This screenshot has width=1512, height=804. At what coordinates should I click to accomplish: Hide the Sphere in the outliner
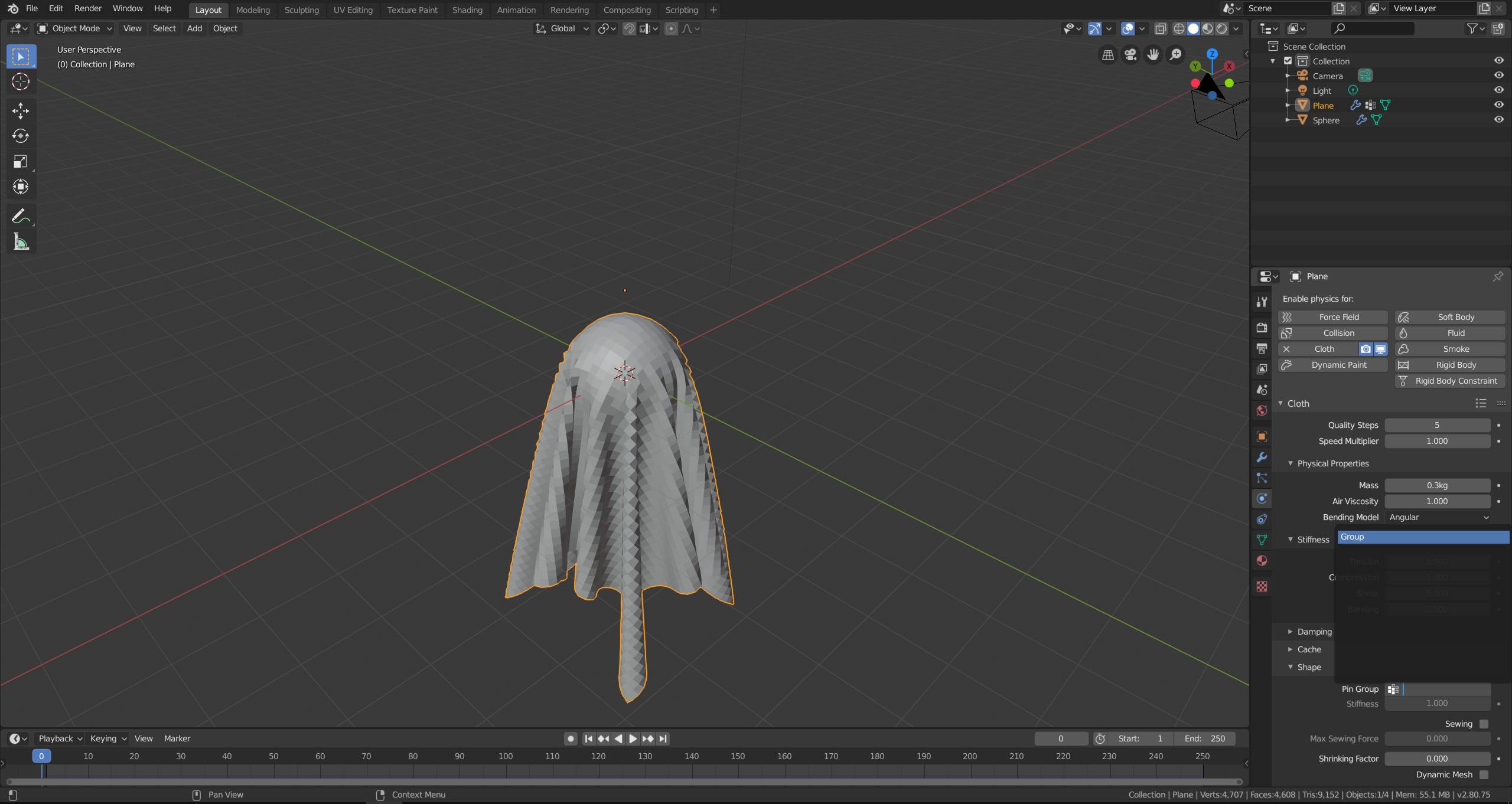[x=1498, y=120]
